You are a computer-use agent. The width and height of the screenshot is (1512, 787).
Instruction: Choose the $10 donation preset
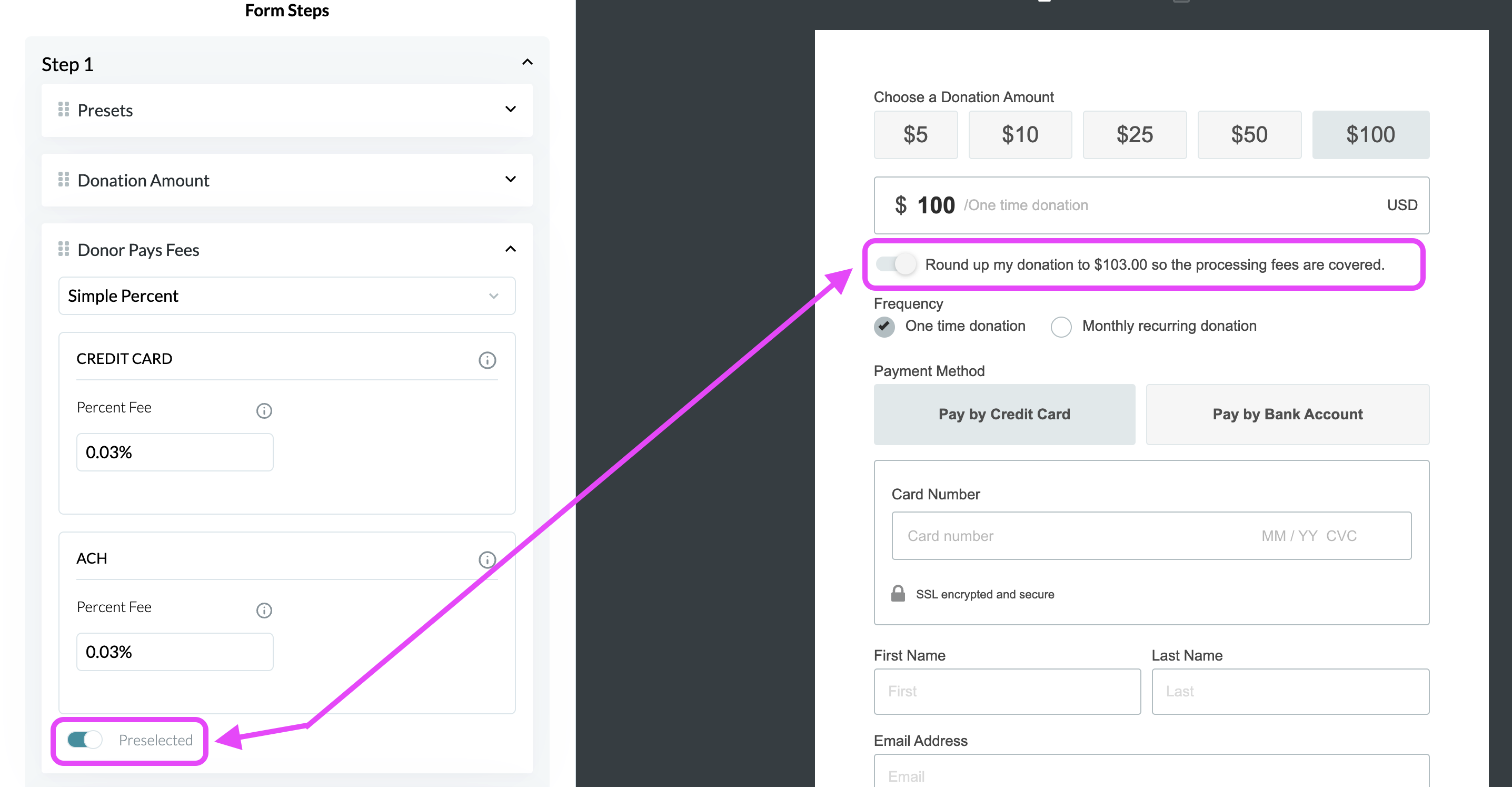click(1020, 134)
